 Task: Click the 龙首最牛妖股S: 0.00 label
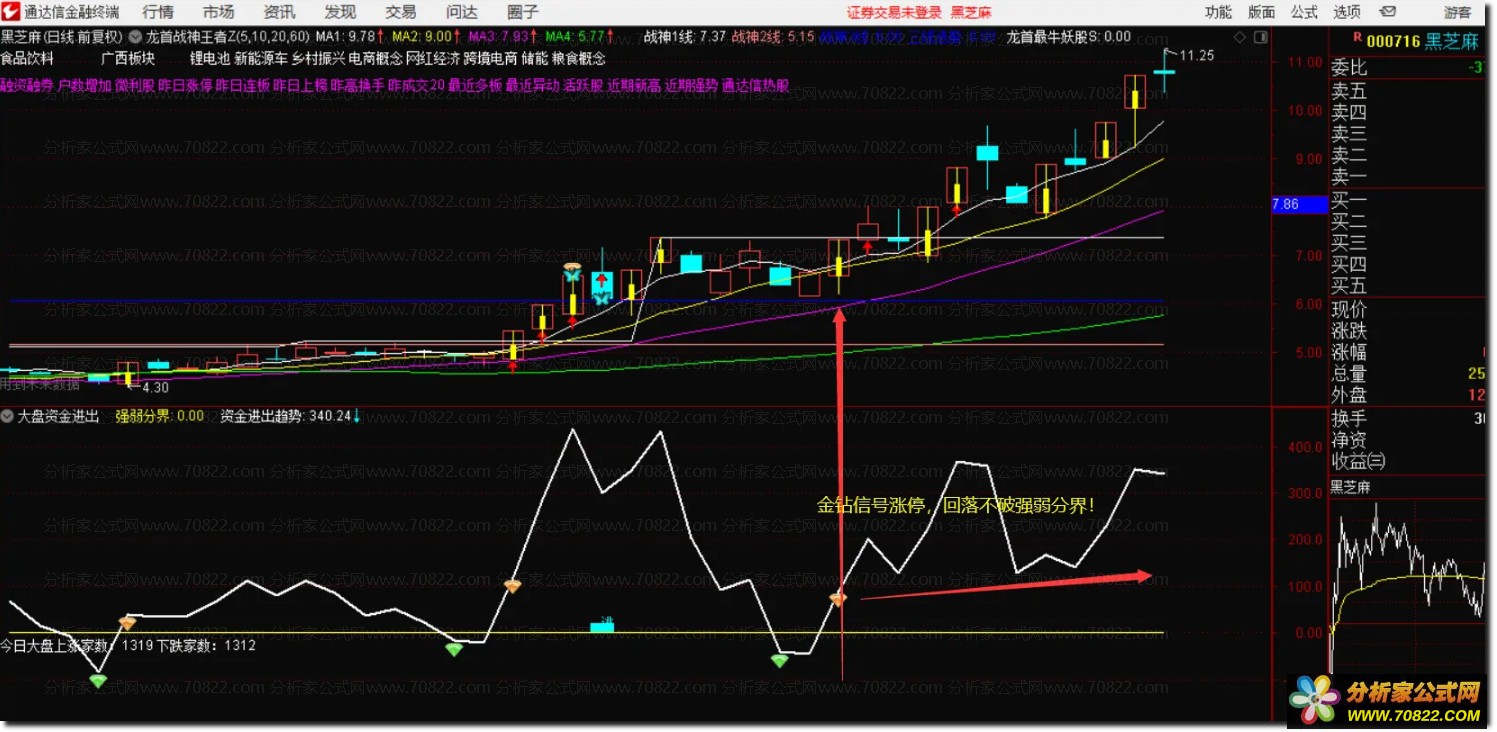pyautogui.click(x=1068, y=37)
